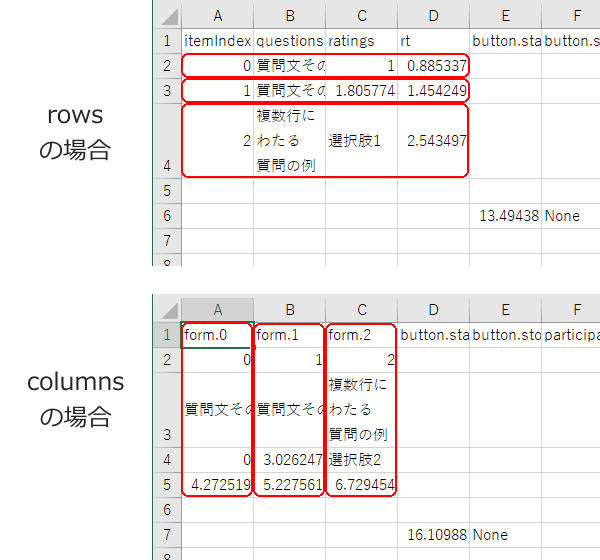Click the cell containing 0.885337

(x=434, y=66)
